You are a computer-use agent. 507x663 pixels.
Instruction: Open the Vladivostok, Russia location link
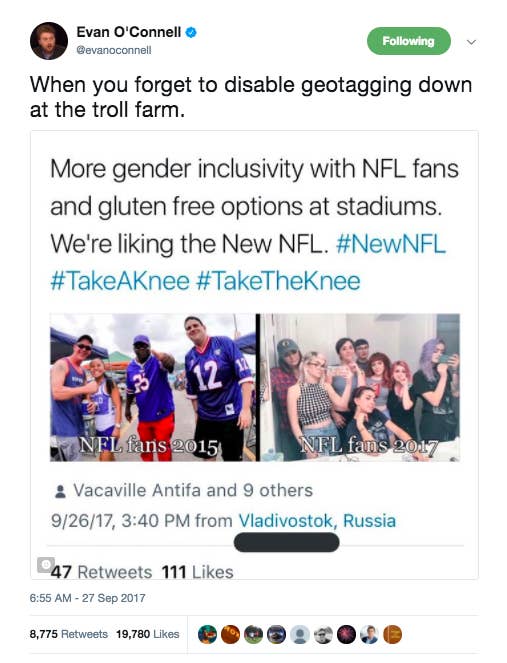[x=317, y=521]
